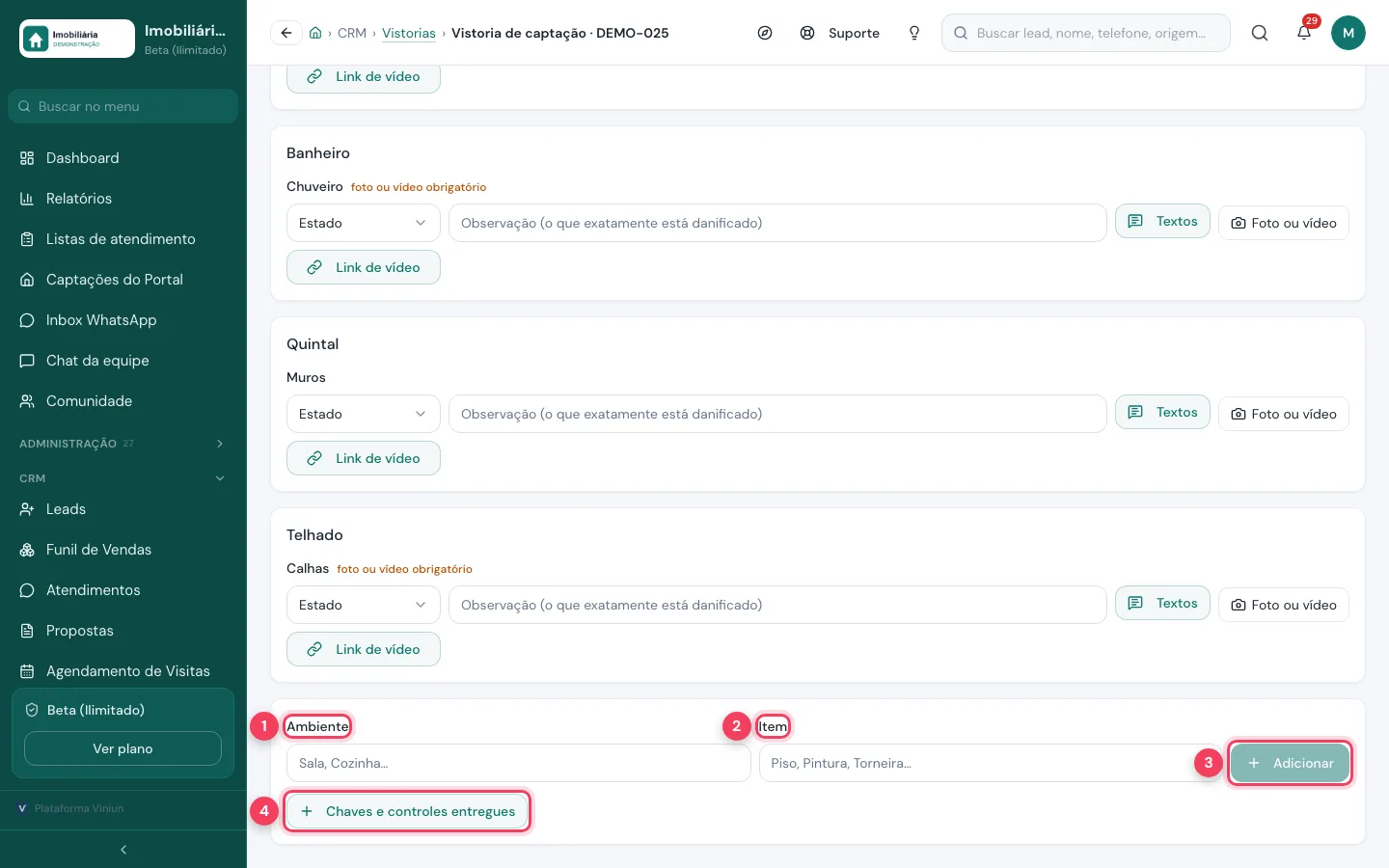The width and height of the screenshot is (1389, 868).
Task: Open Propostas page
Action: tap(123, 631)
